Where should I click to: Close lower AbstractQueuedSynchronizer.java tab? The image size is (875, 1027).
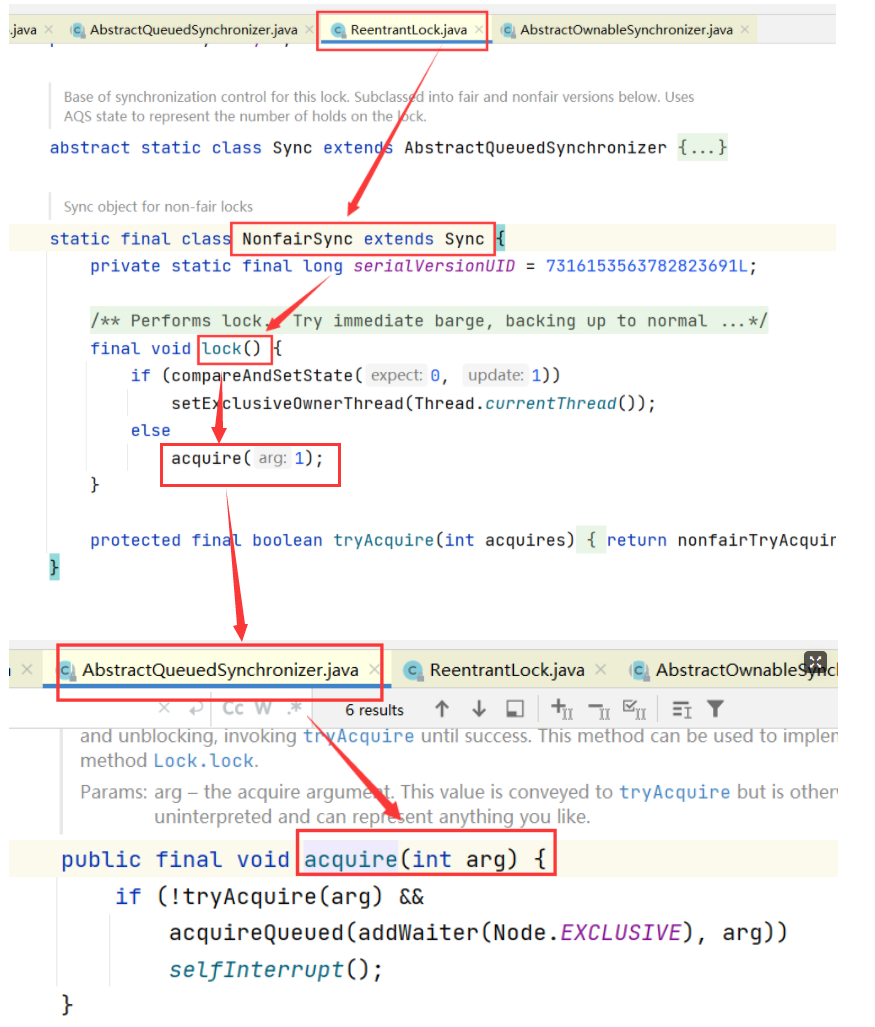coord(374,669)
